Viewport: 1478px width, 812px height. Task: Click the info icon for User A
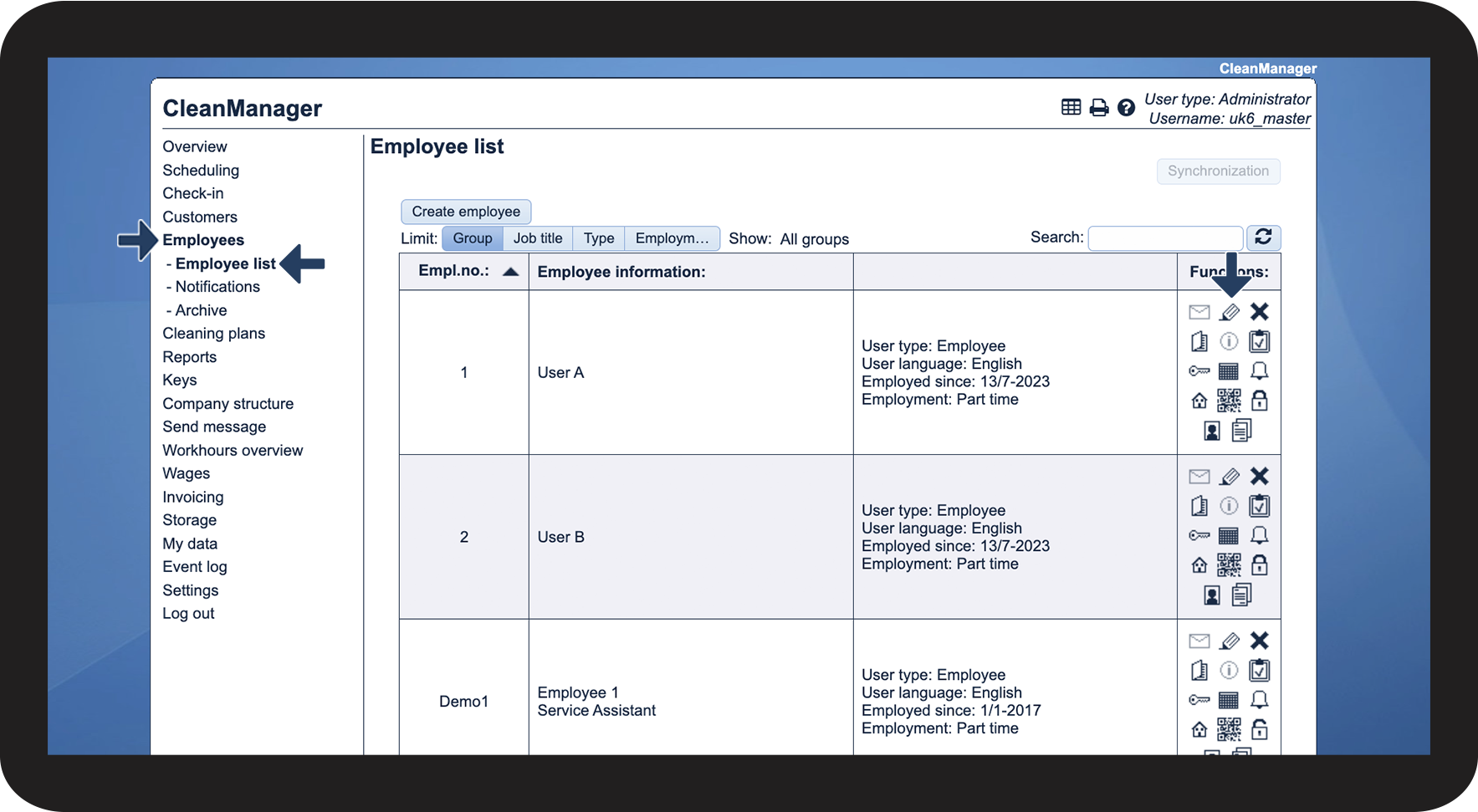(1229, 341)
